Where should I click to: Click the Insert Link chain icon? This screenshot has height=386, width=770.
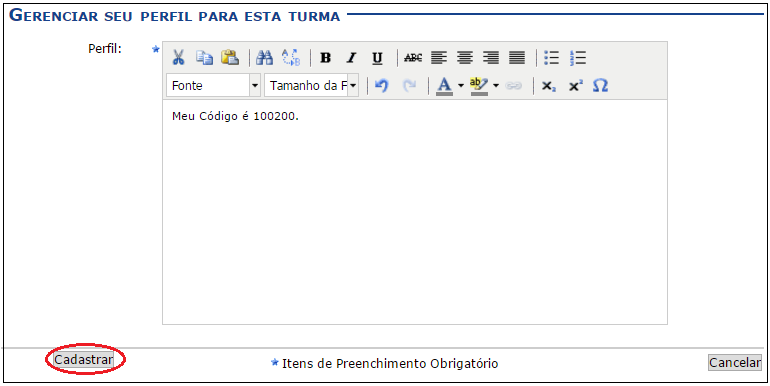(x=513, y=86)
